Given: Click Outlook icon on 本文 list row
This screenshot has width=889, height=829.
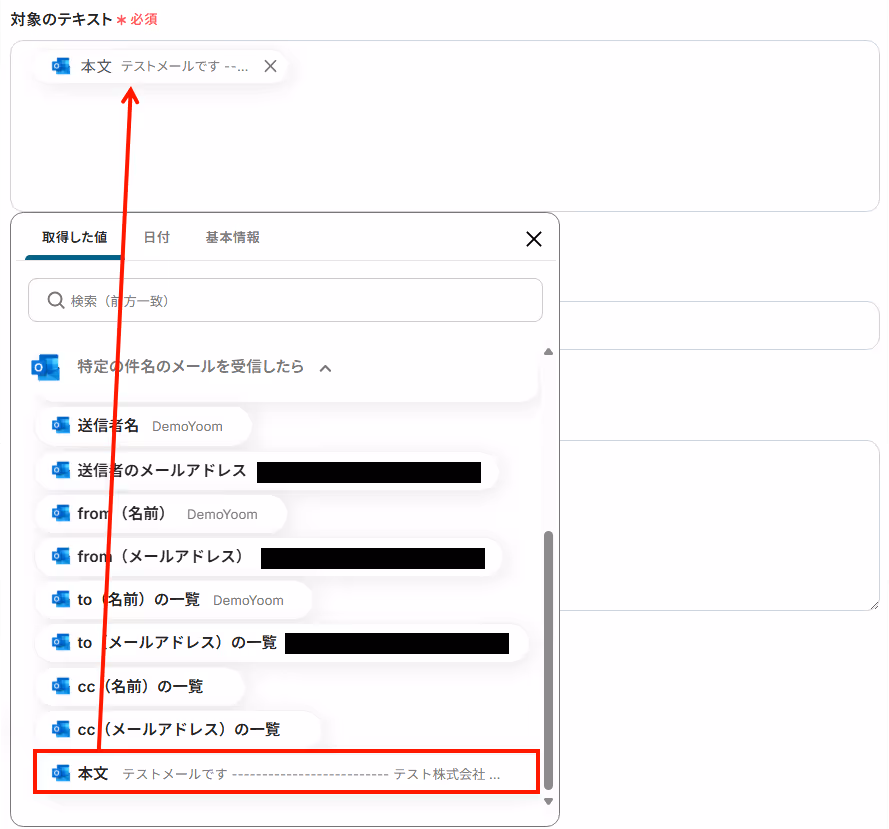Looking at the screenshot, I should pyautogui.click(x=61, y=773).
